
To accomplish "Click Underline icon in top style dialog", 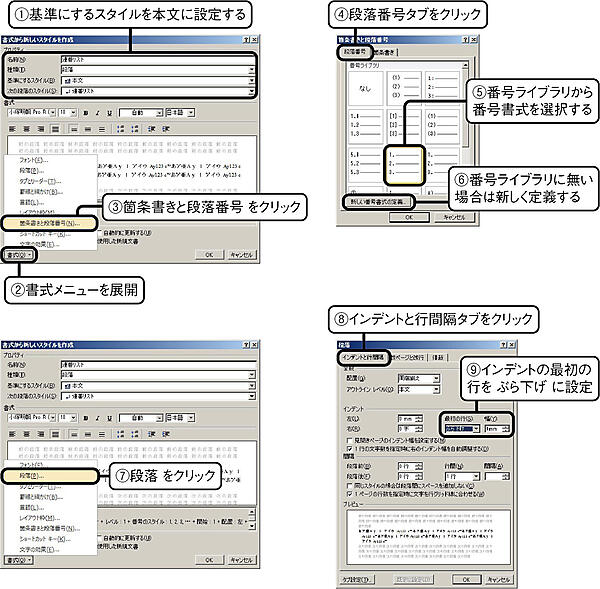I will [x=109, y=113].
